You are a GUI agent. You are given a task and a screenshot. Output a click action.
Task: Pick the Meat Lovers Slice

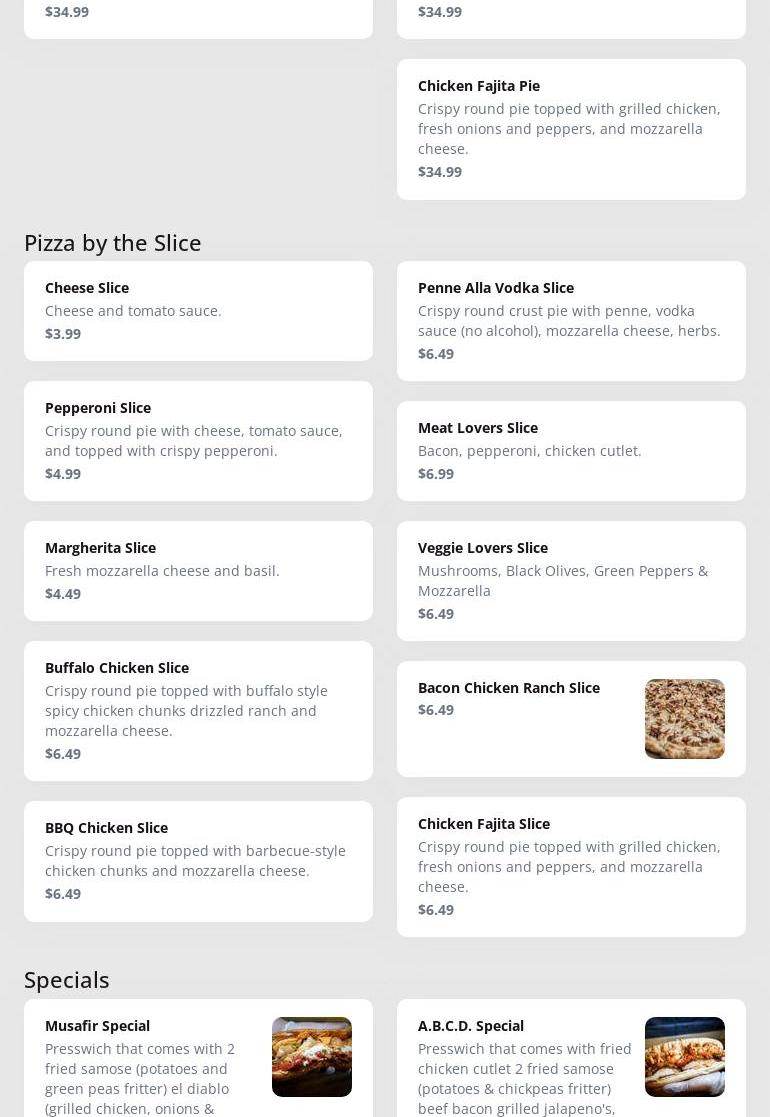click(571, 450)
